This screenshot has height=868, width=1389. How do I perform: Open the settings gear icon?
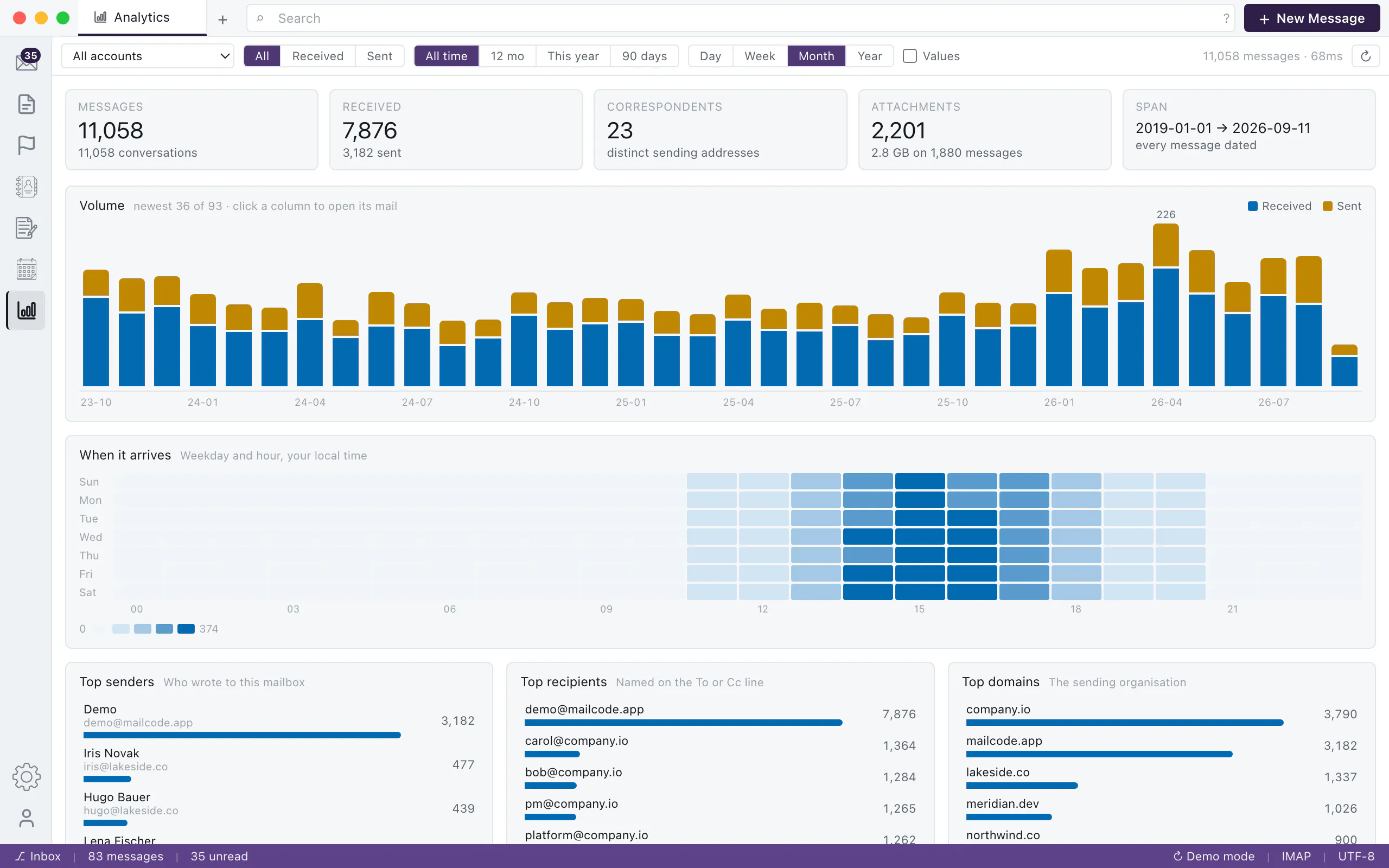click(27, 777)
